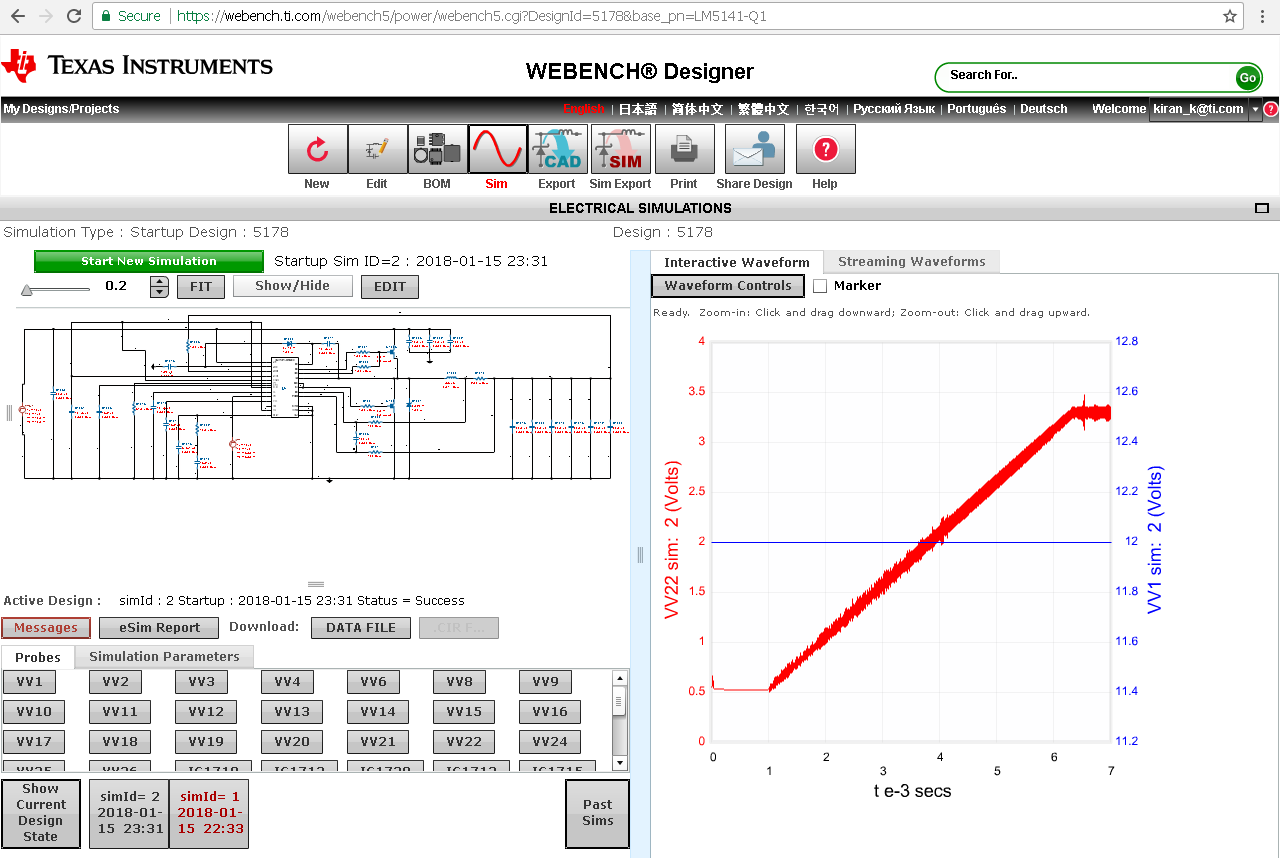
Task: Click the Print printer icon
Action: pyautogui.click(x=684, y=150)
